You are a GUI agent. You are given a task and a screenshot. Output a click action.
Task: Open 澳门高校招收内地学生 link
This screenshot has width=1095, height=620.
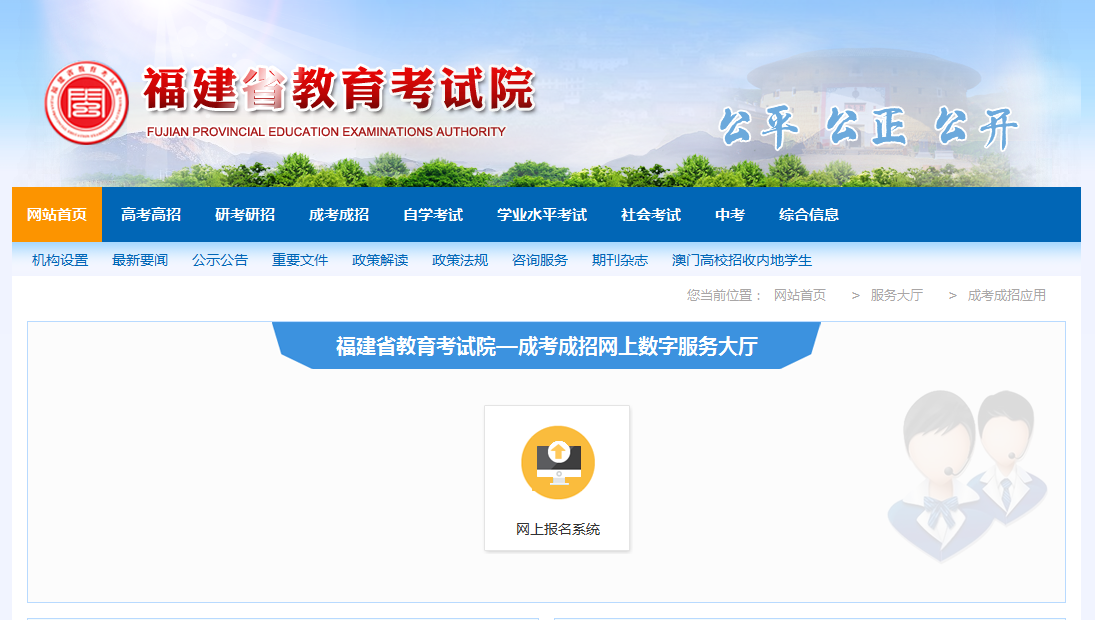click(742, 260)
